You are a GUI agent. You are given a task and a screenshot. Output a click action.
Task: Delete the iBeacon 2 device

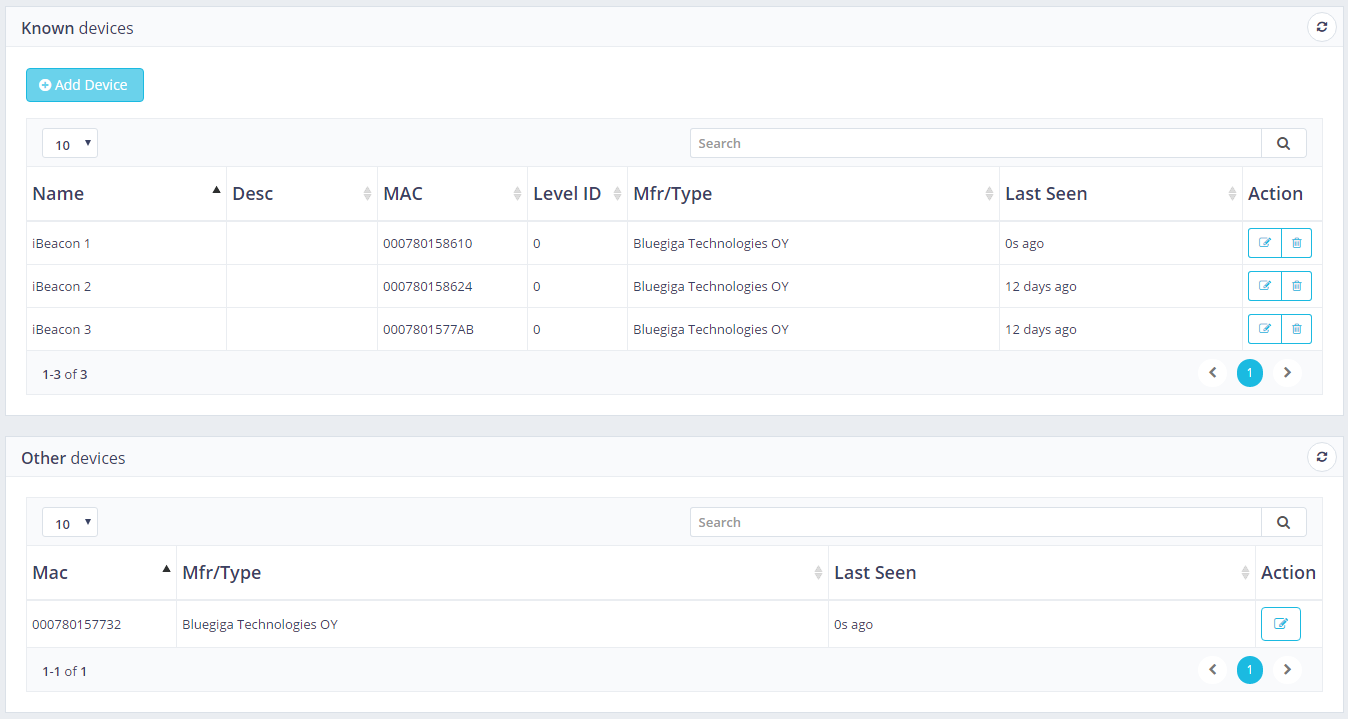[1296, 286]
